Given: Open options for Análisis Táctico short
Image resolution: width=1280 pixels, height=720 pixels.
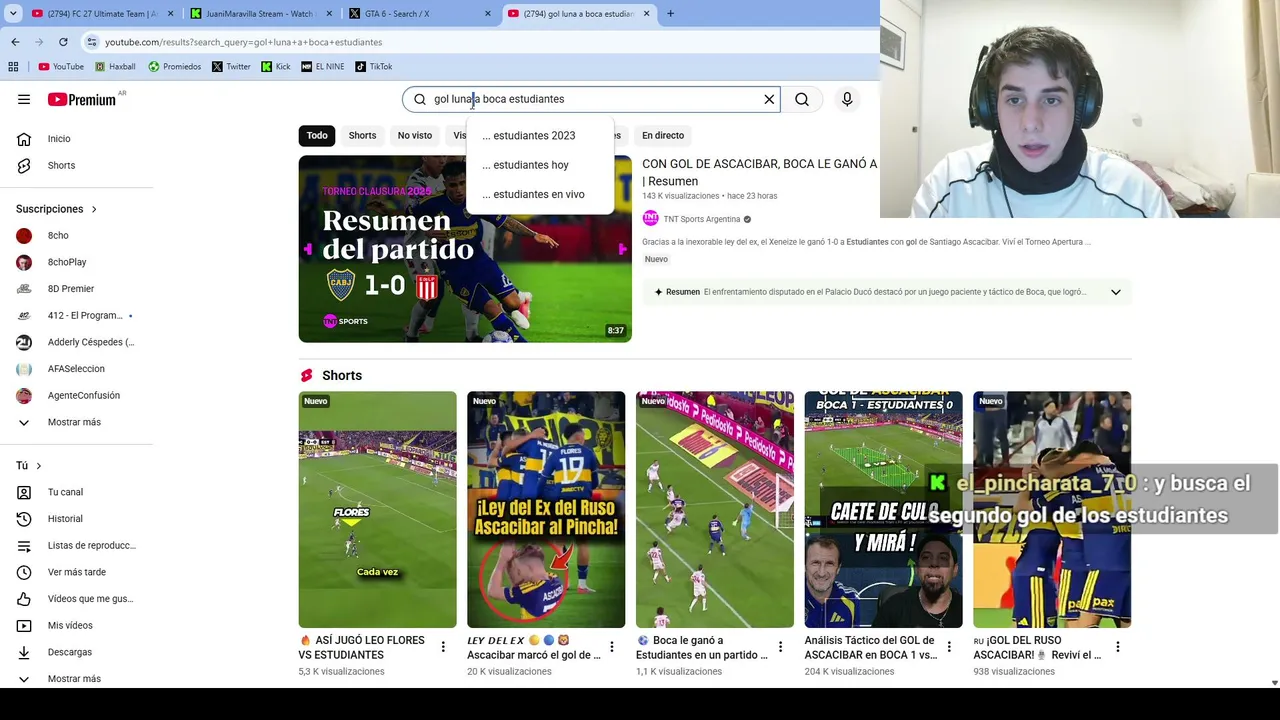Looking at the screenshot, I should coord(949,647).
